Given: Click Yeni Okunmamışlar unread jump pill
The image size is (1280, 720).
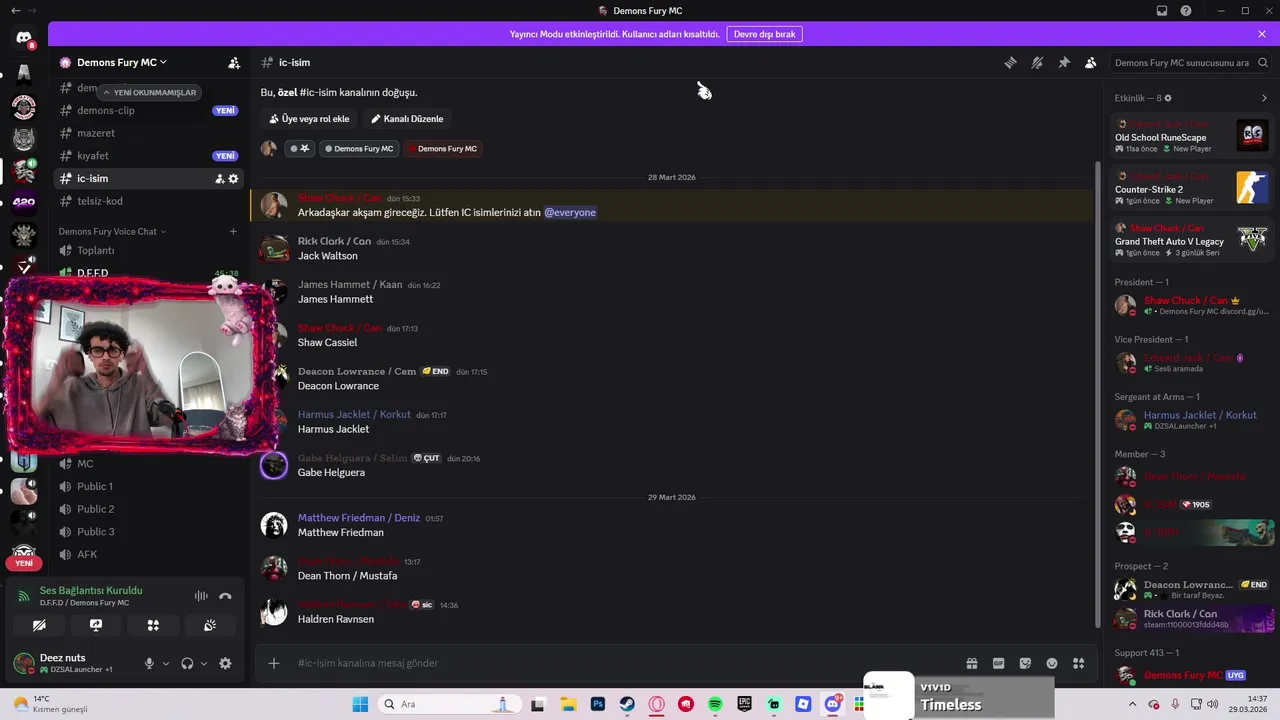Looking at the screenshot, I should click(149, 92).
